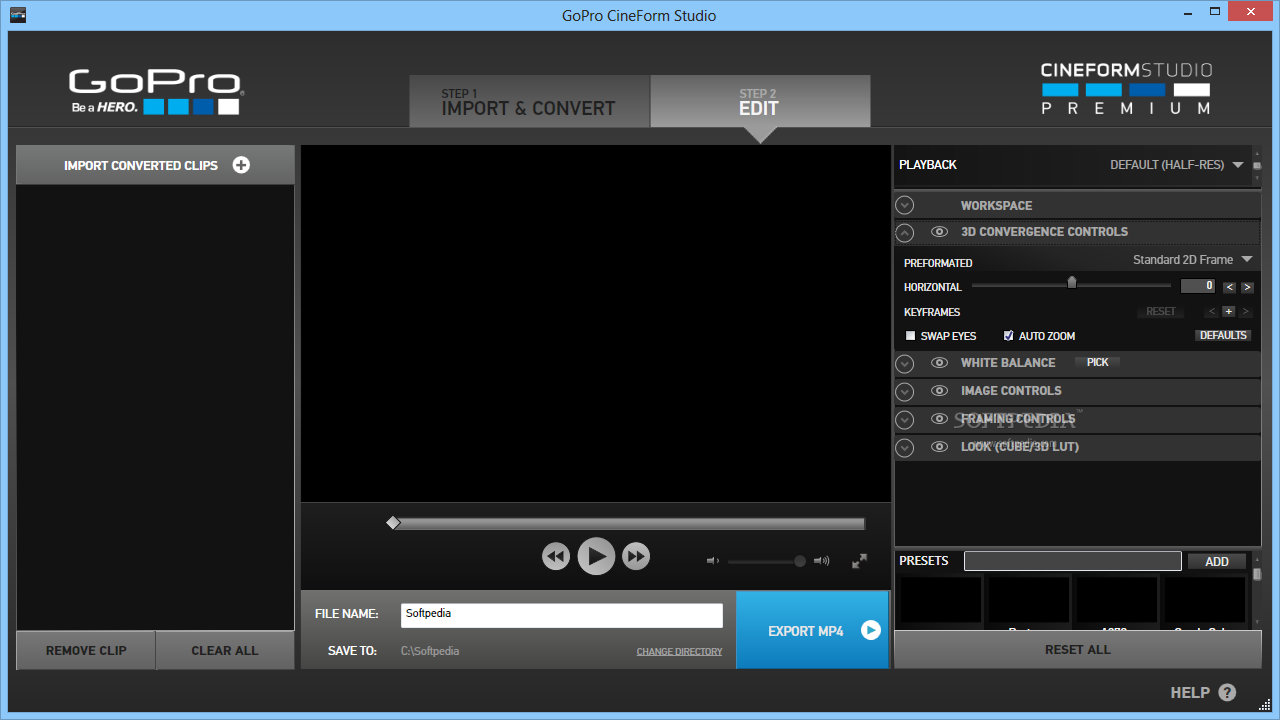Toggle the Image Controls eye icon
Viewport: 1280px width, 720px height.
click(939, 391)
